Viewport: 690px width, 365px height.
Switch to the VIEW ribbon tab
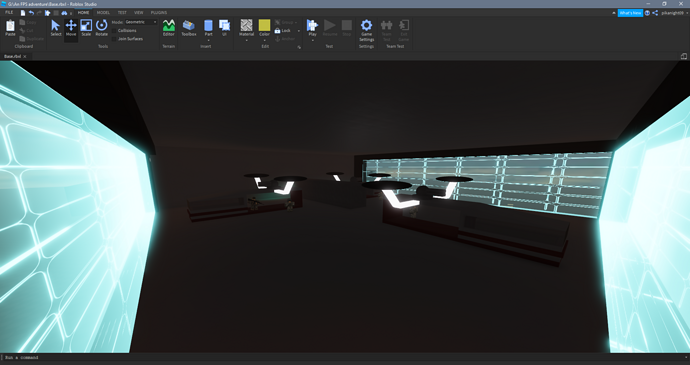click(x=139, y=12)
